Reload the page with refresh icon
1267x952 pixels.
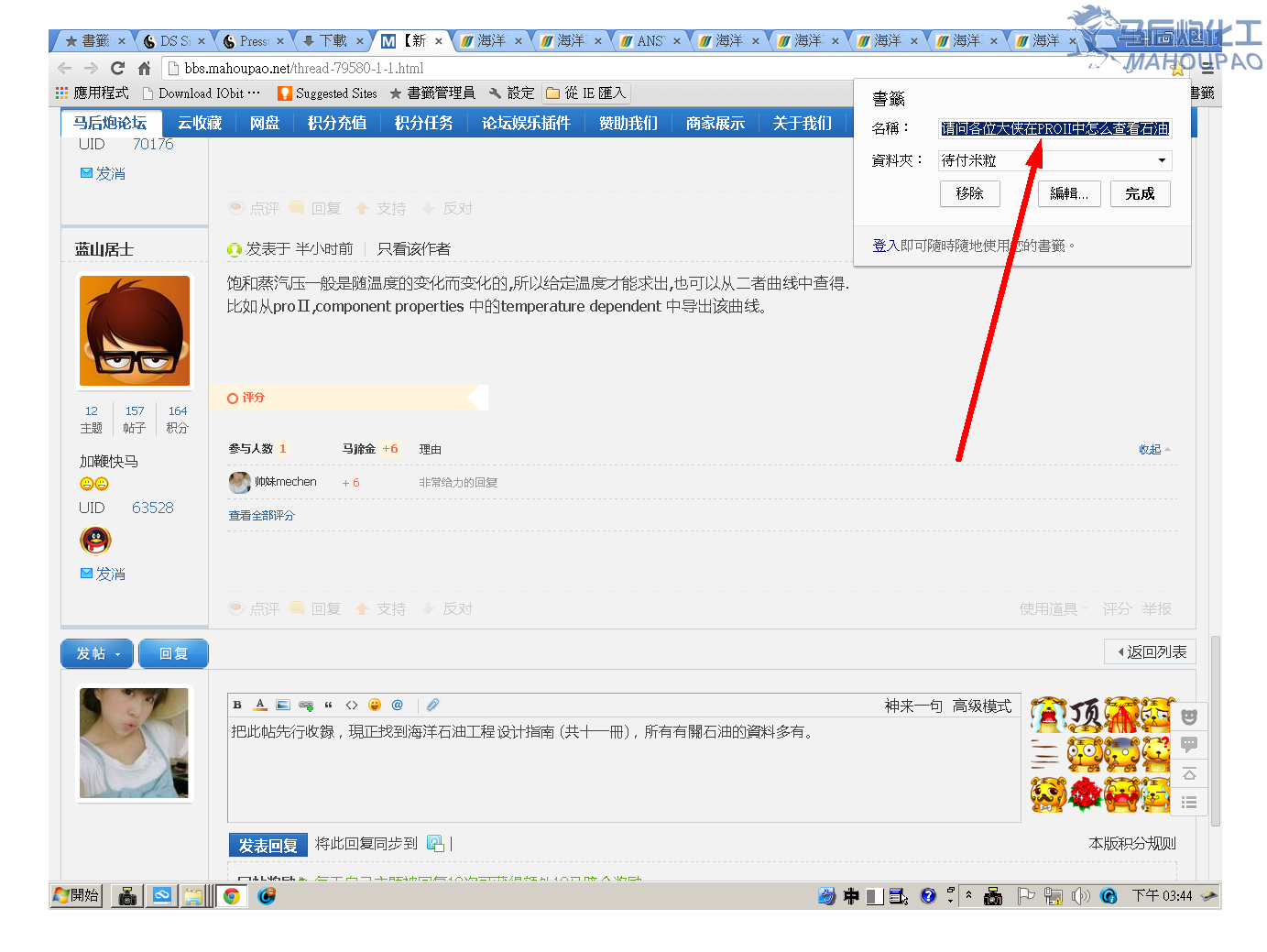click(117, 68)
